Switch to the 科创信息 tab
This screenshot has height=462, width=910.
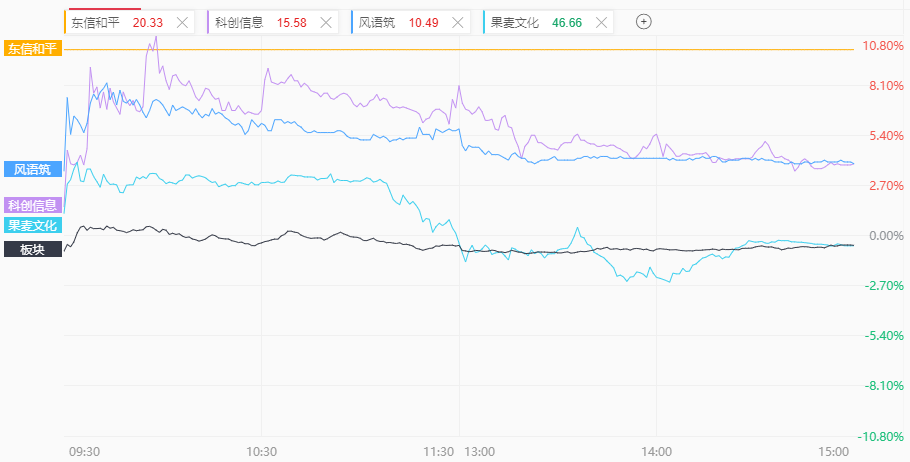pos(240,22)
